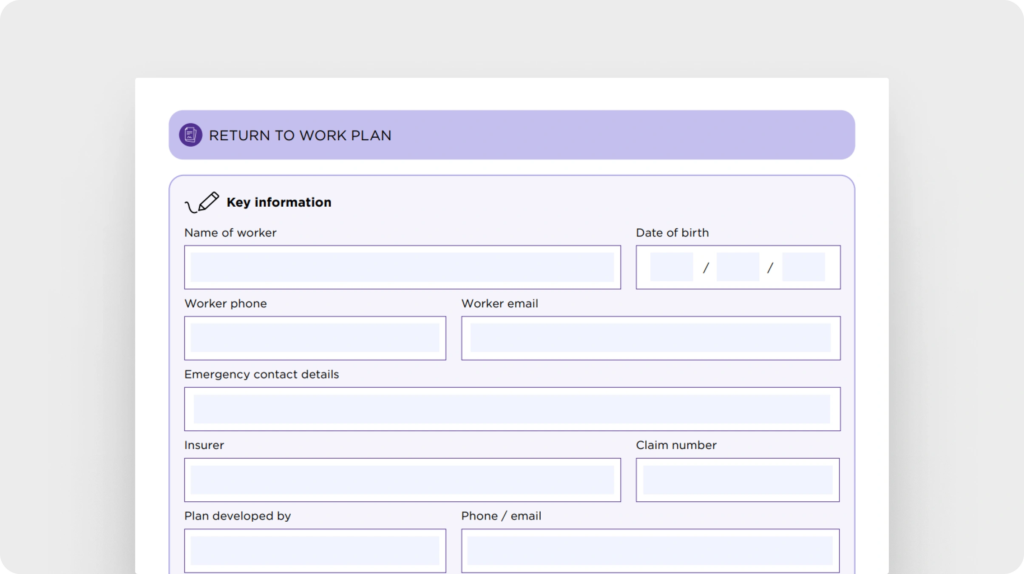The image size is (1024, 574).
Task: Click the document icon beside Return to Work Plan
Action: tap(191, 135)
